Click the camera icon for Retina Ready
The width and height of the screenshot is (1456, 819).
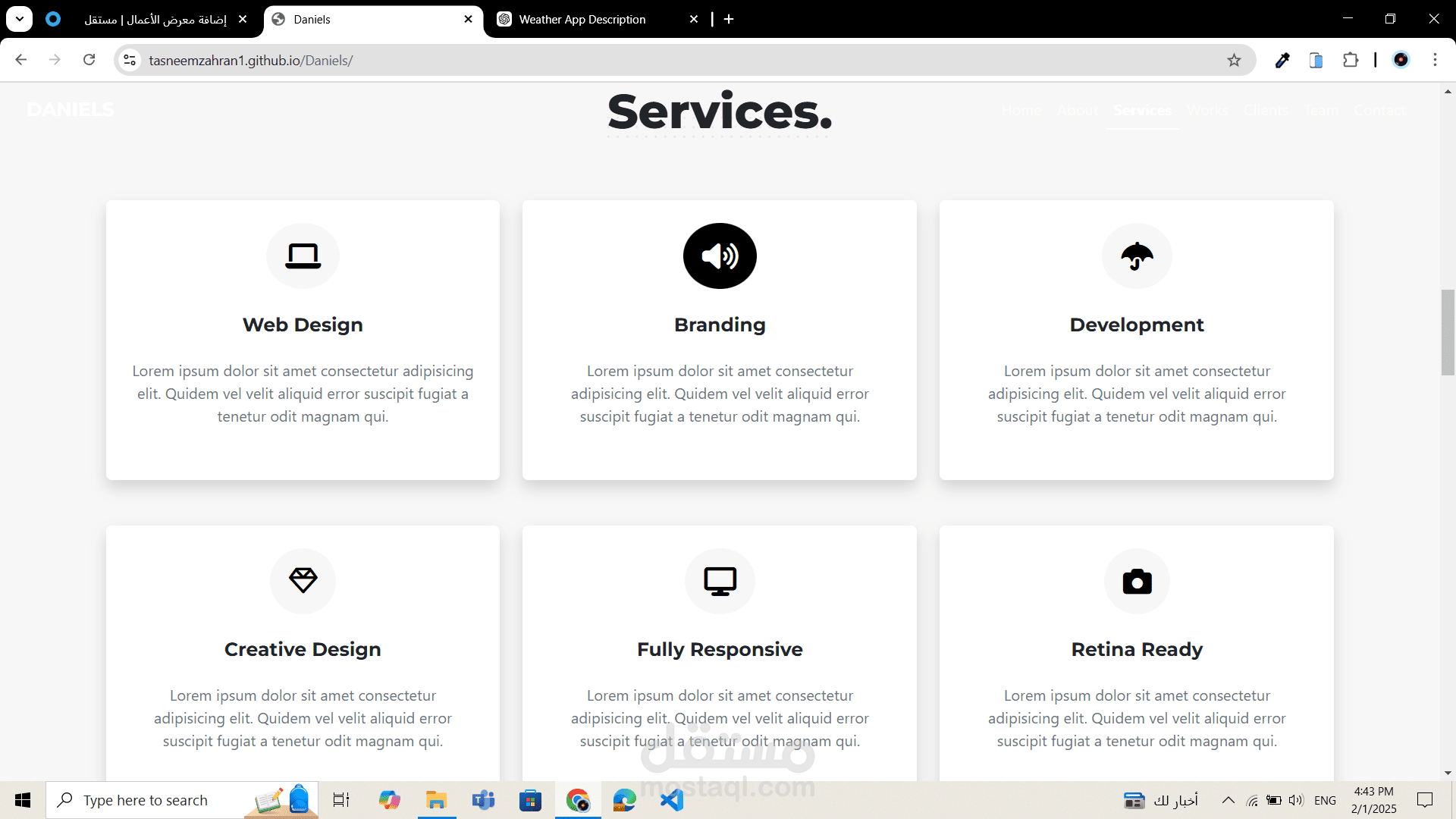click(1137, 581)
